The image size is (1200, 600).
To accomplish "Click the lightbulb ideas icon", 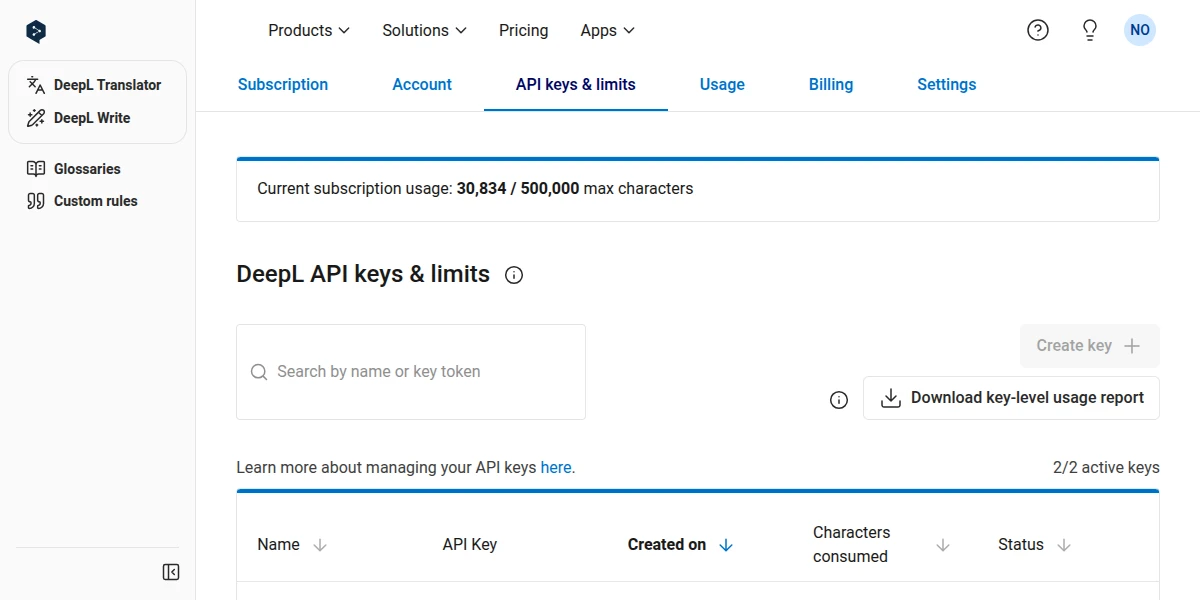I will coord(1090,30).
